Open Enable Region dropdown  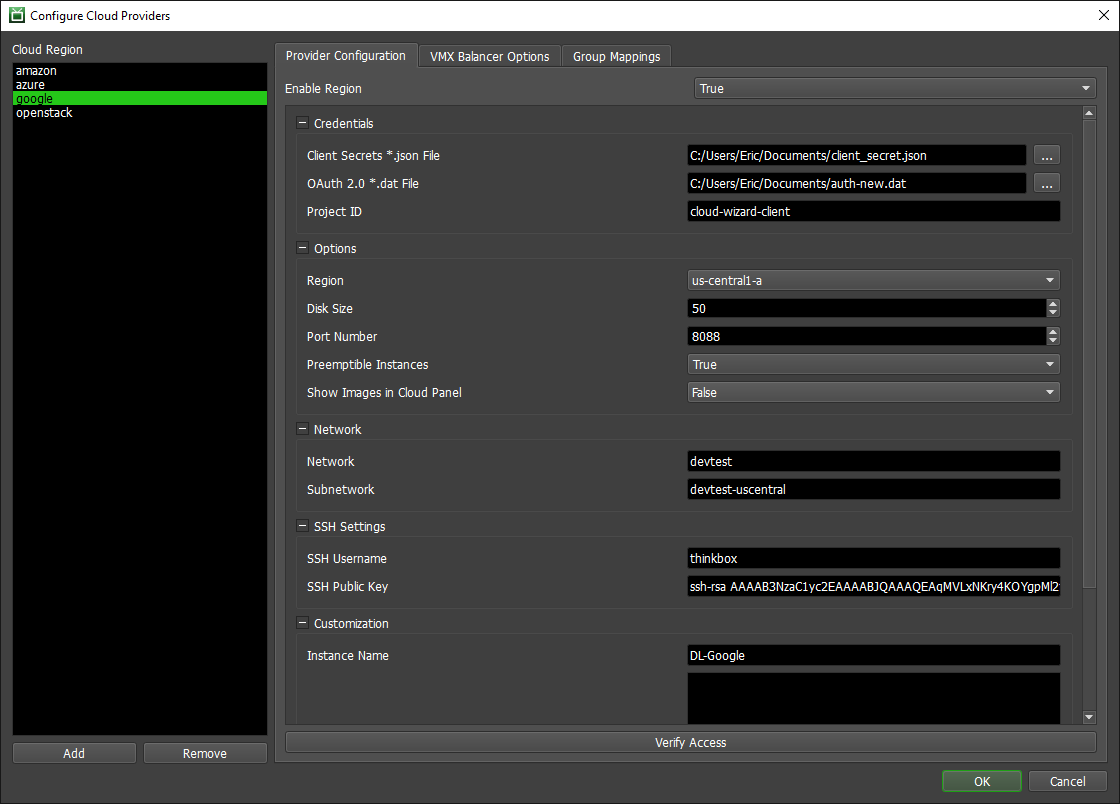[x=894, y=89]
